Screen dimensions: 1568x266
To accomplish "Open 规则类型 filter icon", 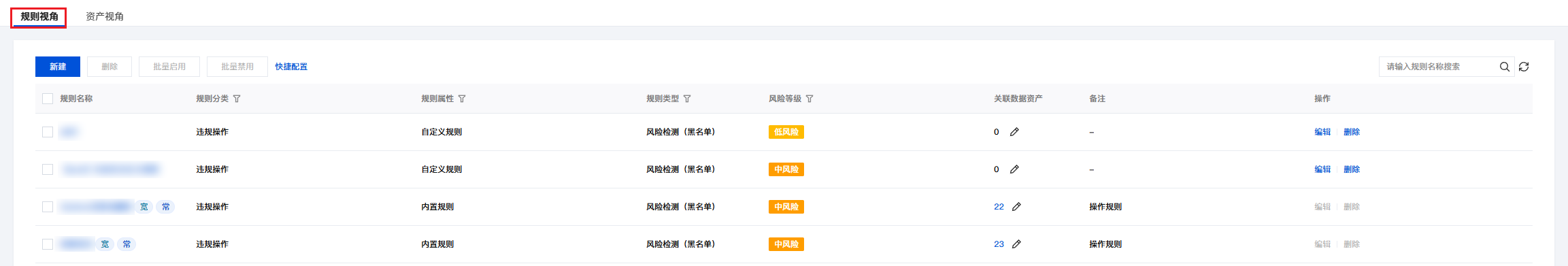I will [687, 99].
